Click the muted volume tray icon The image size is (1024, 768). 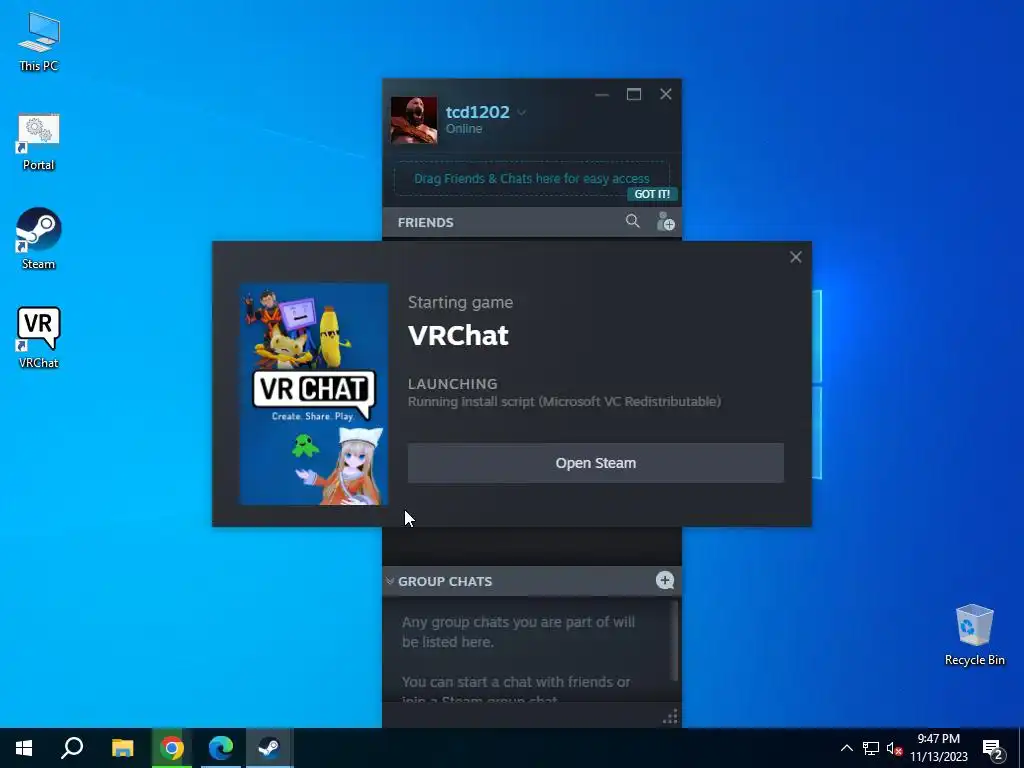(x=895, y=748)
